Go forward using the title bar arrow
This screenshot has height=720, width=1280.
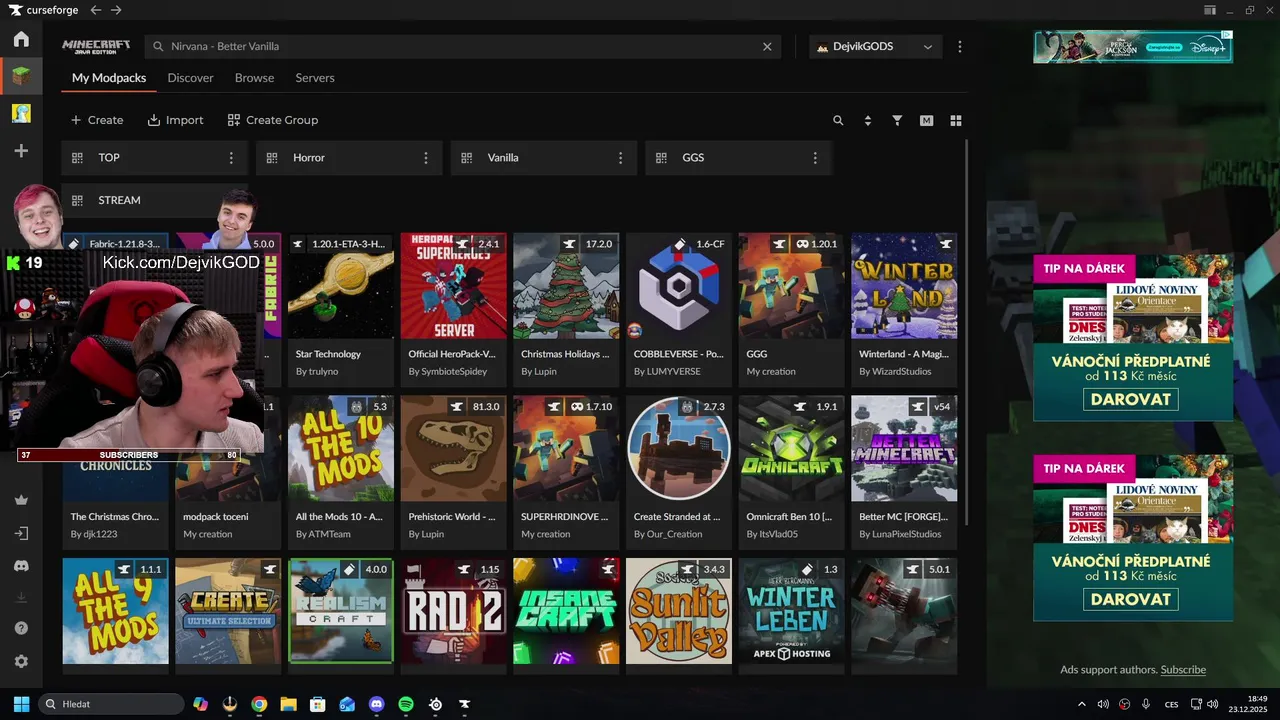116,10
